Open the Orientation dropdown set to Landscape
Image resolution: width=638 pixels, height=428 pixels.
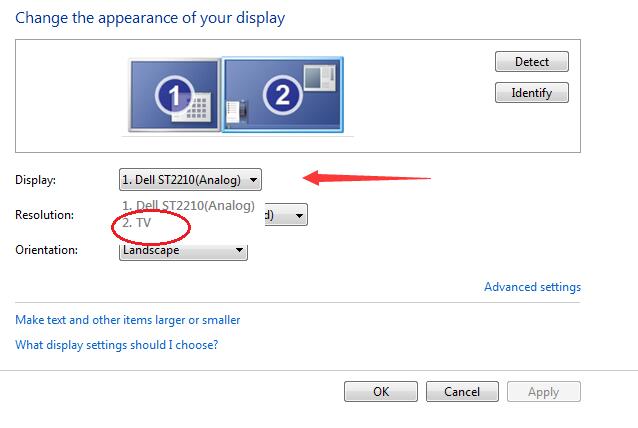[x=183, y=251]
